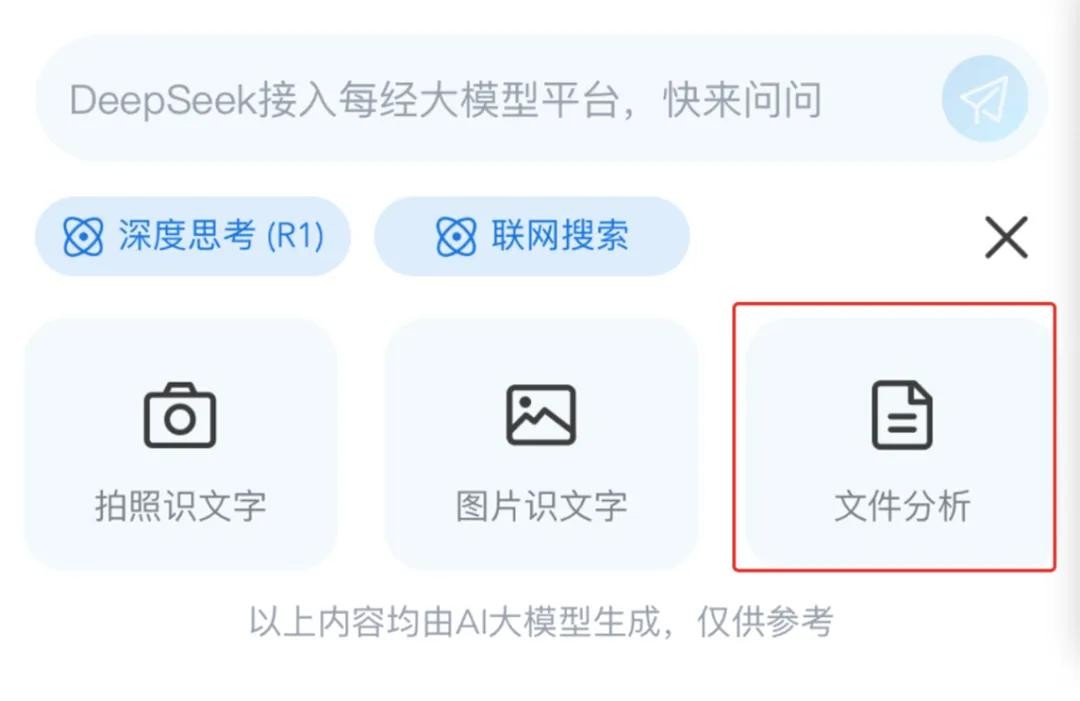This screenshot has width=1080, height=701.
Task: Enable the 联网搜索 web search chip
Action: (532, 236)
